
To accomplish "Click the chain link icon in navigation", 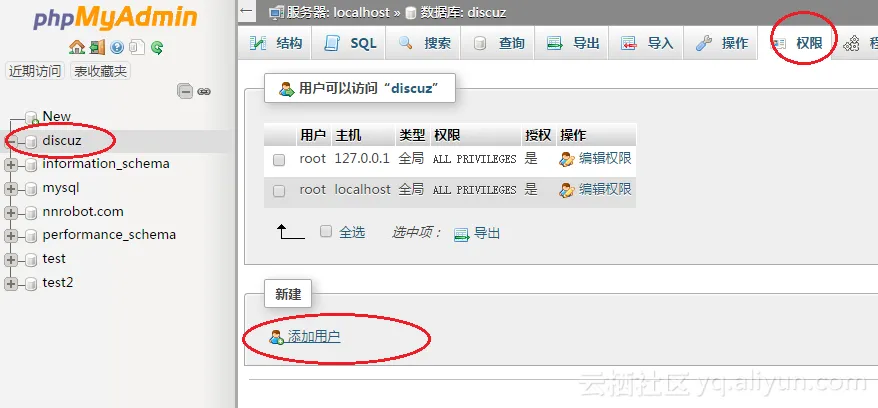I will pos(204,92).
